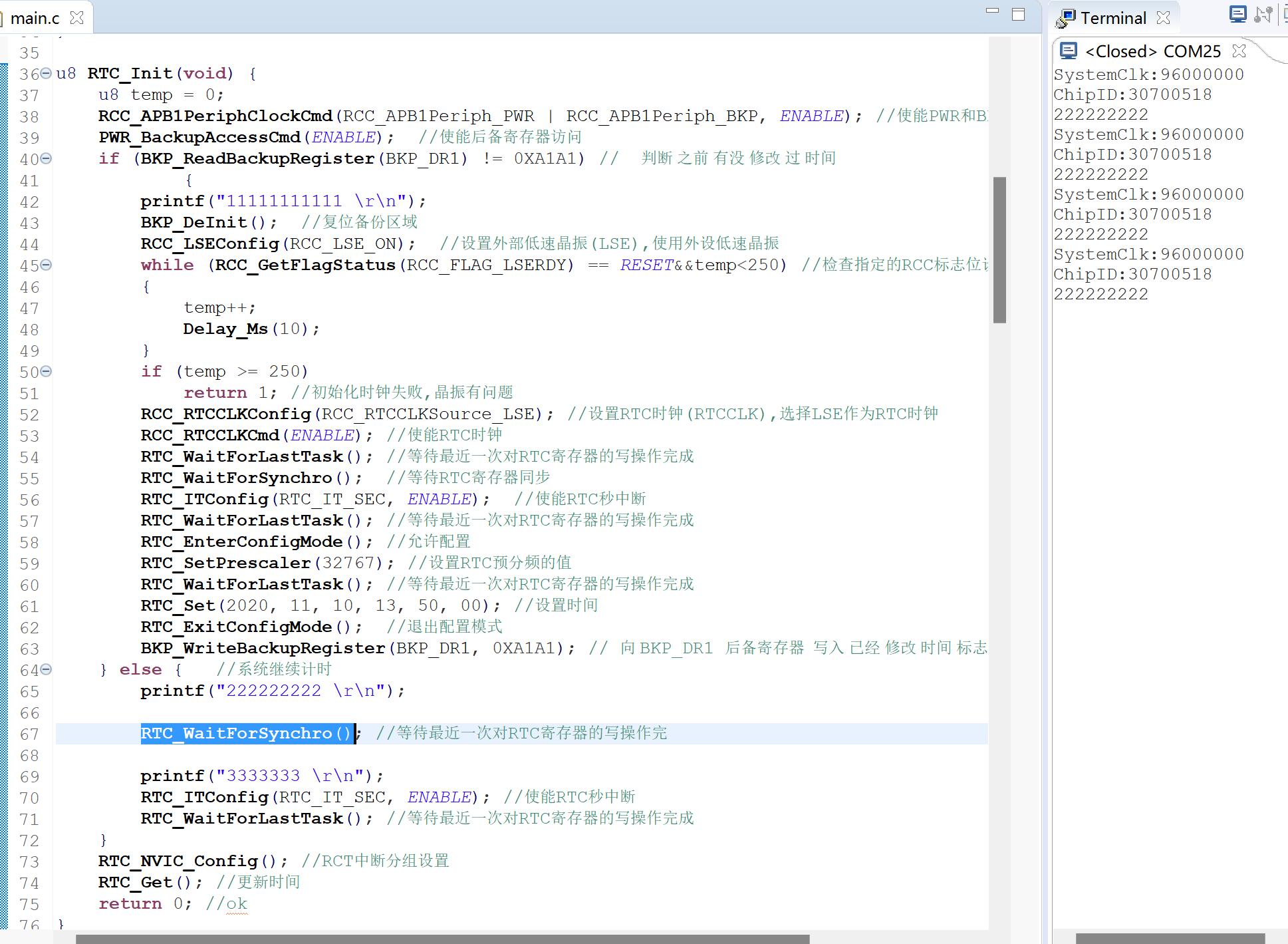Click the COM25 connection monitor icon
This screenshot has height=944, width=1288.
click(x=1069, y=51)
